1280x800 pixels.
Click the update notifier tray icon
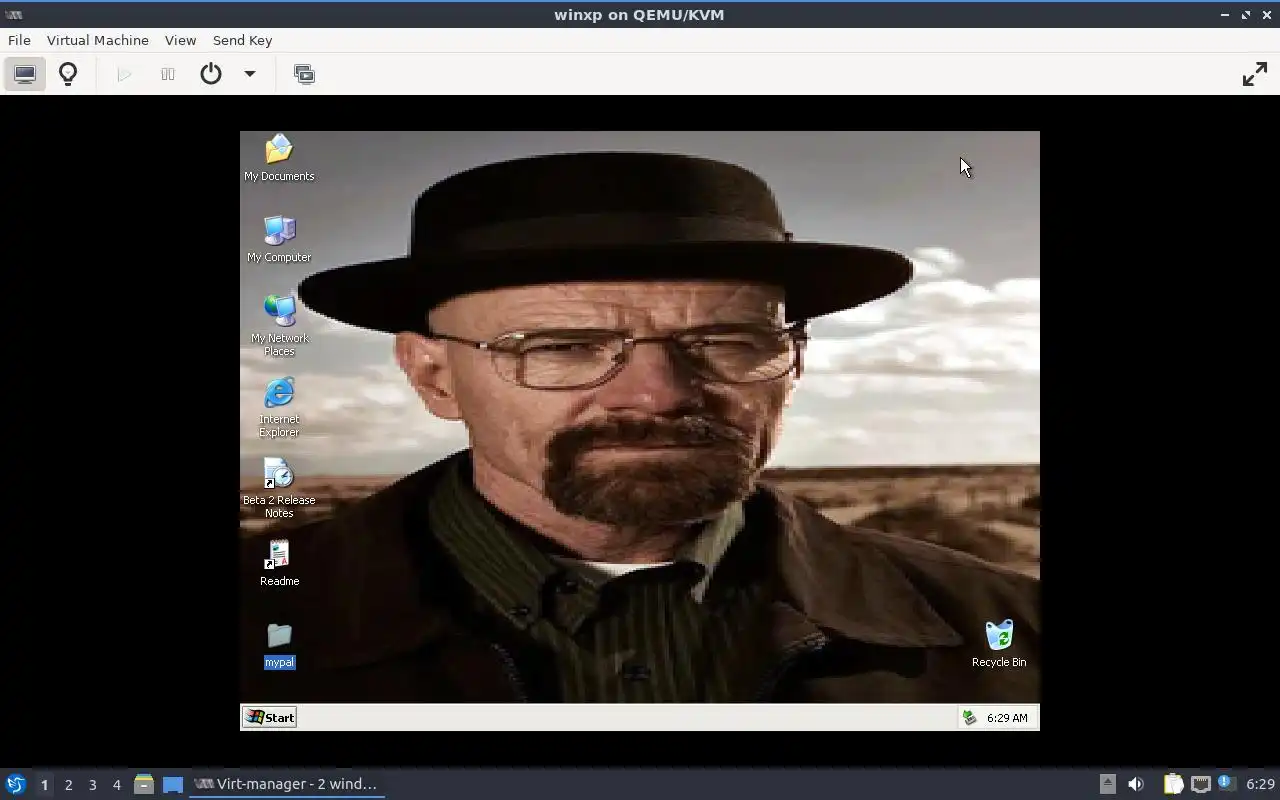tap(1227, 783)
